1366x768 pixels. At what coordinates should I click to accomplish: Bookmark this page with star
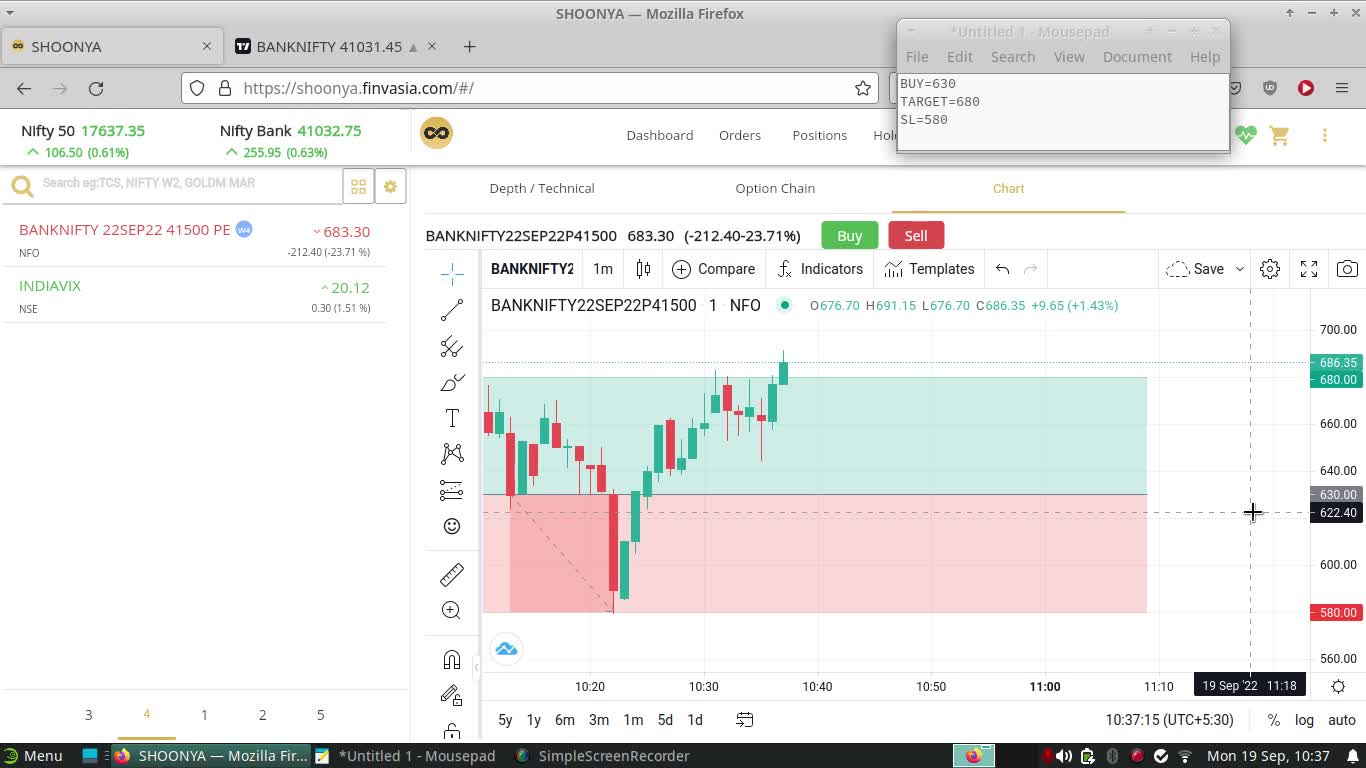click(863, 88)
